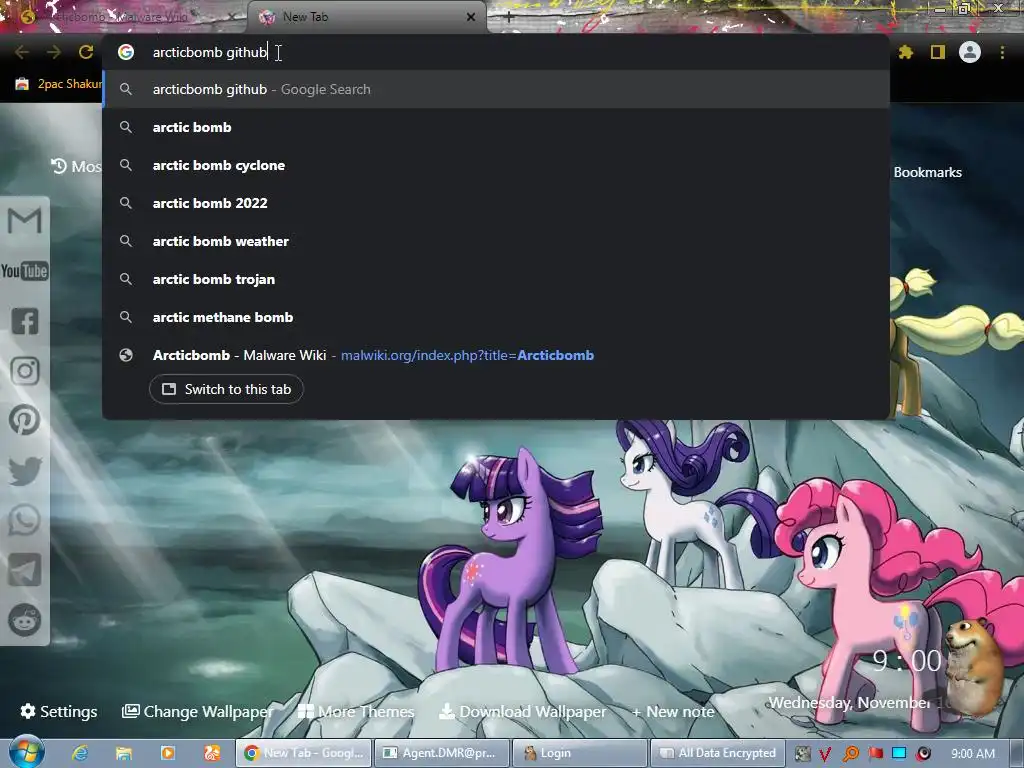Open the Extensions puzzle icon
The height and width of the screenshot is (768, 1024).
[x=906, y=52]
